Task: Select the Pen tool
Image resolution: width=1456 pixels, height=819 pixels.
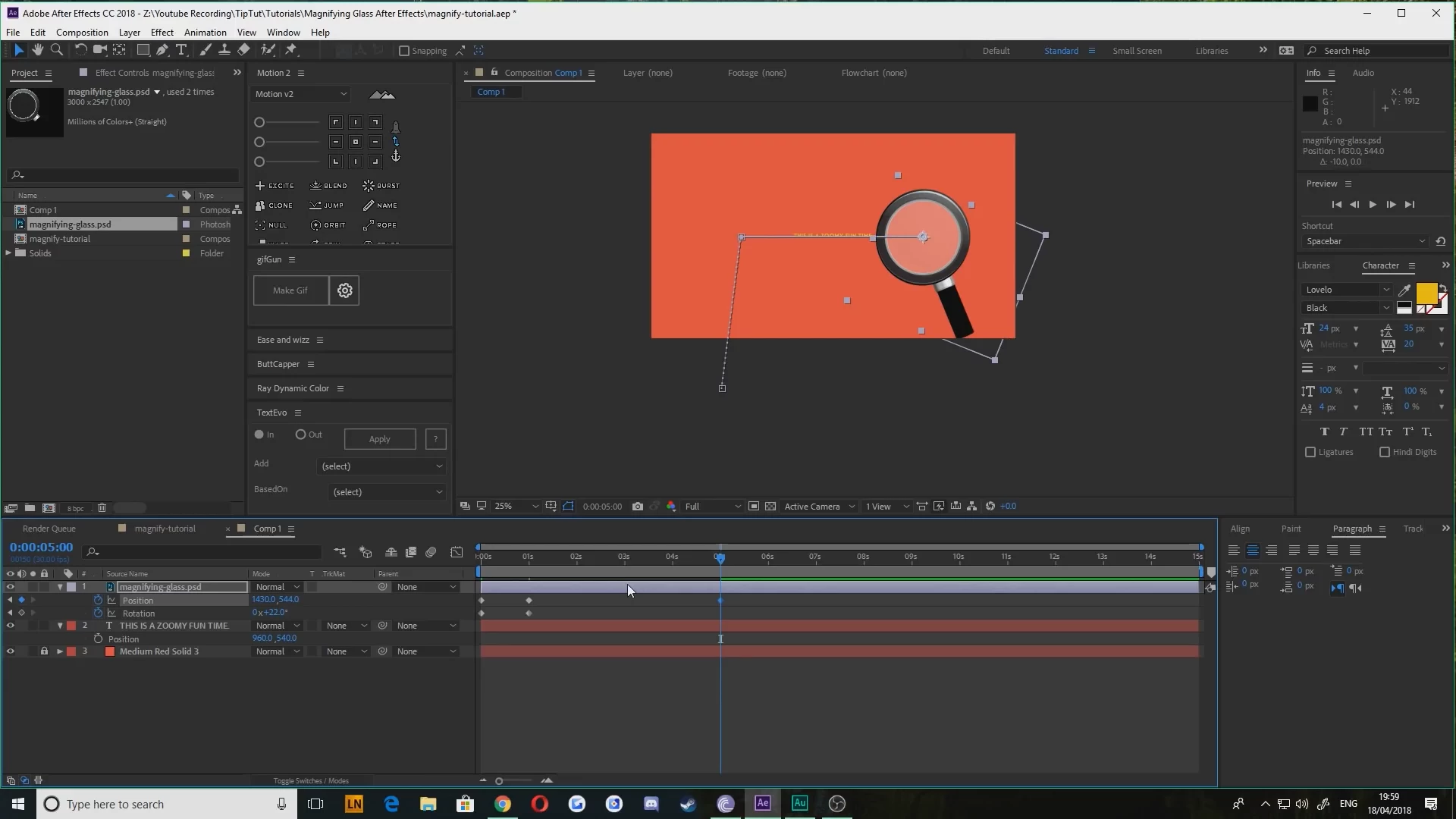Action: (x=162, y=50)
